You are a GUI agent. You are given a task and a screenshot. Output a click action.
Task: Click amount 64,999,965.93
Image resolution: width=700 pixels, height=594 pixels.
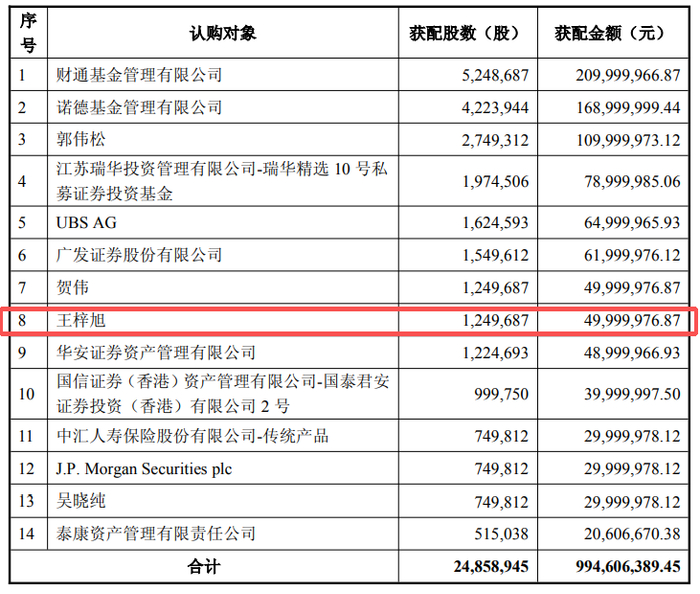click(633, 222)
